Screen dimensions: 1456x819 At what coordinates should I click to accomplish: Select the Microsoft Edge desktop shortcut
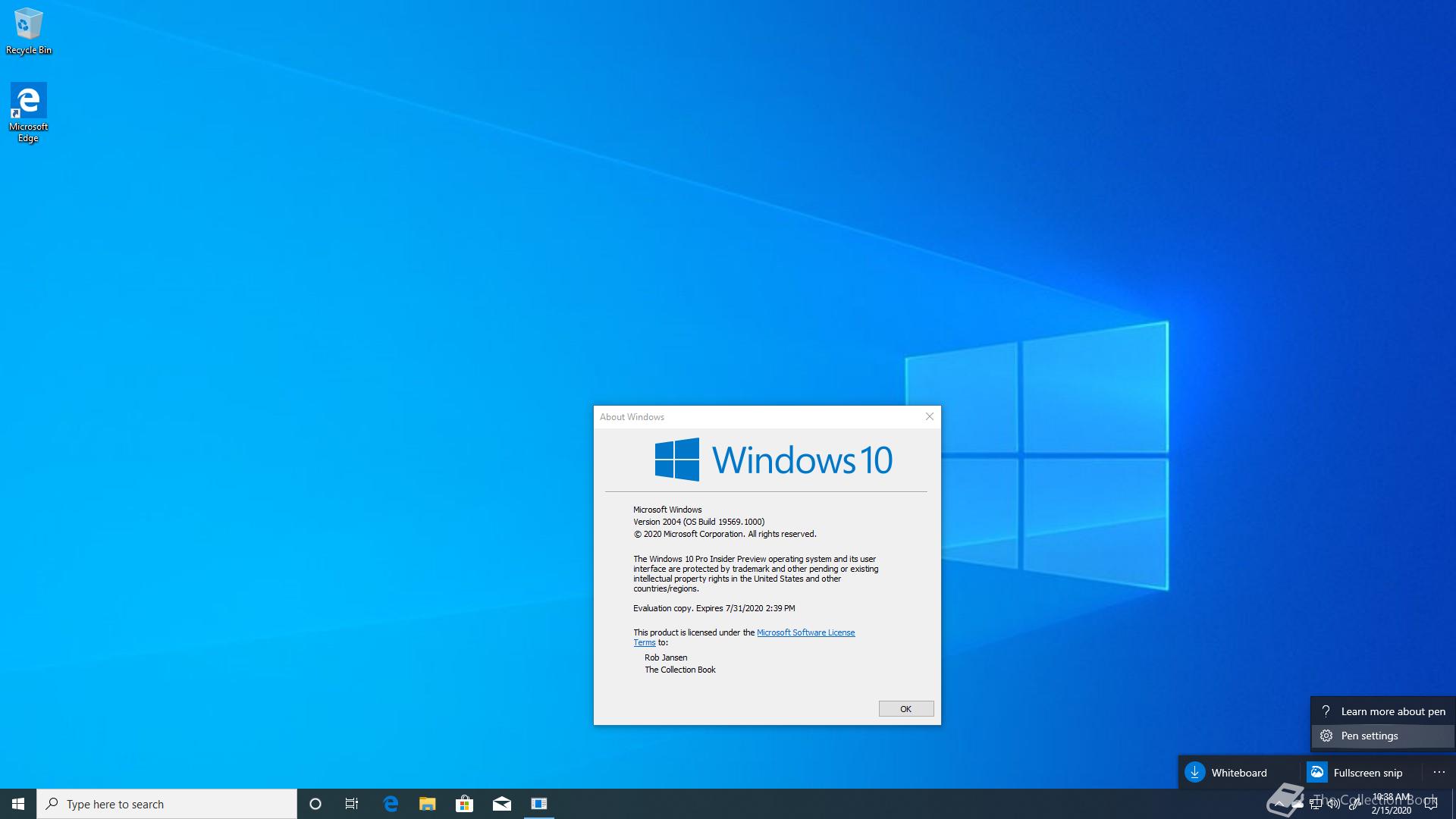pyautogui.click(x=28, y=112)
